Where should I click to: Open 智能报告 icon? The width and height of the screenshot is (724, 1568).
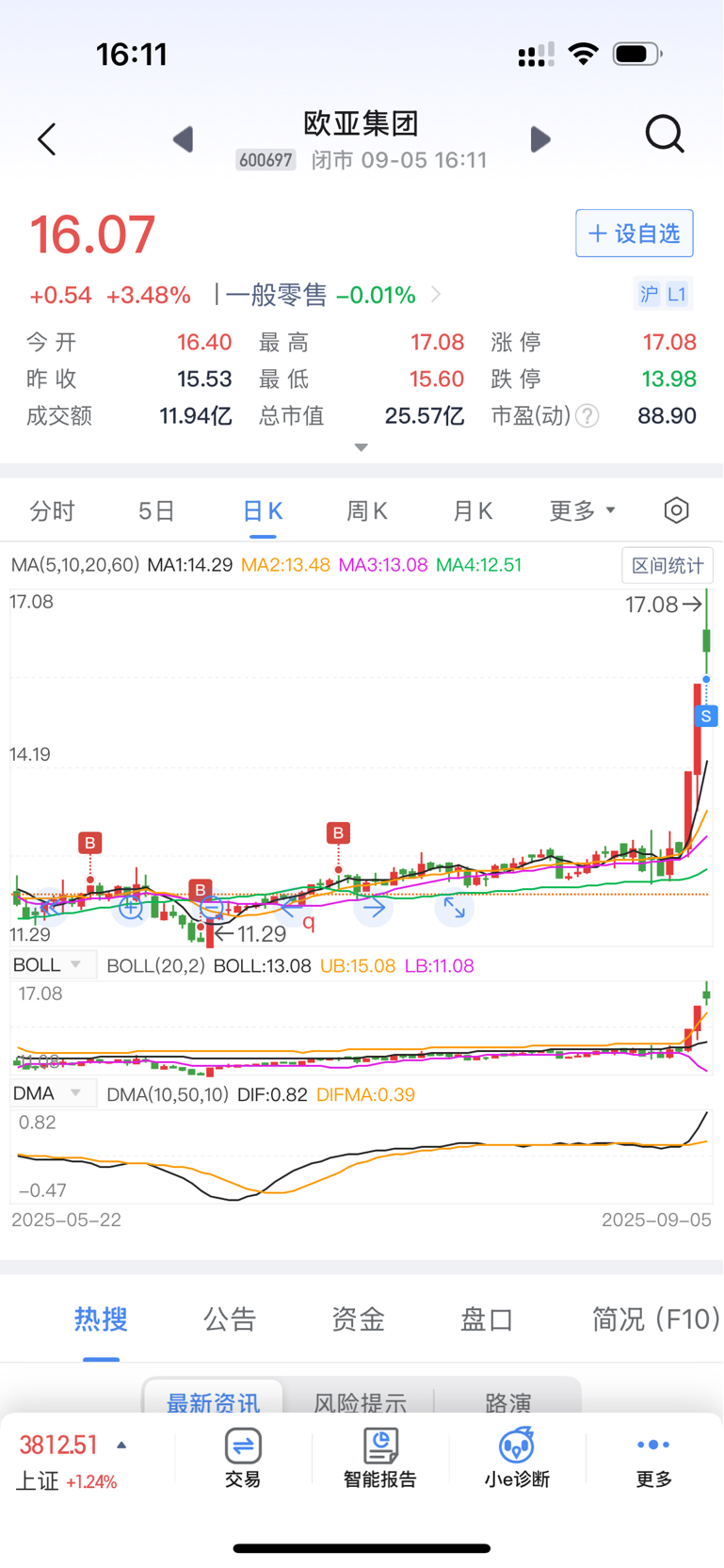tap(380, 1458)
